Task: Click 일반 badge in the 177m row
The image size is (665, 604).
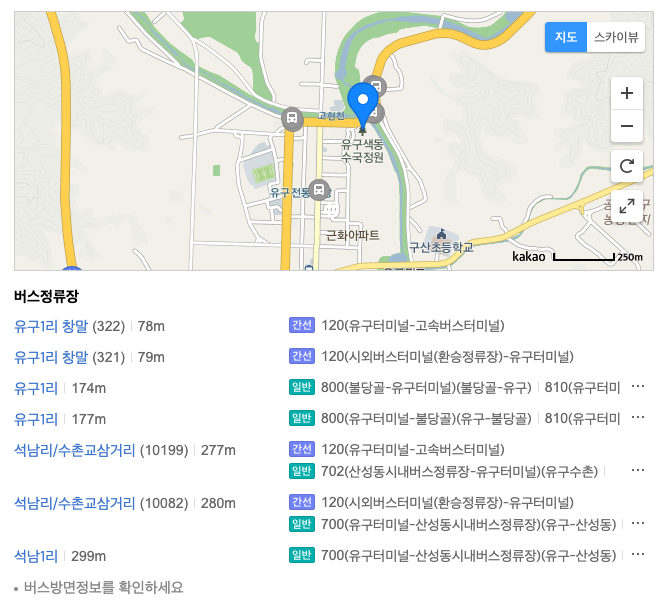Action: (x=302, y=418)
